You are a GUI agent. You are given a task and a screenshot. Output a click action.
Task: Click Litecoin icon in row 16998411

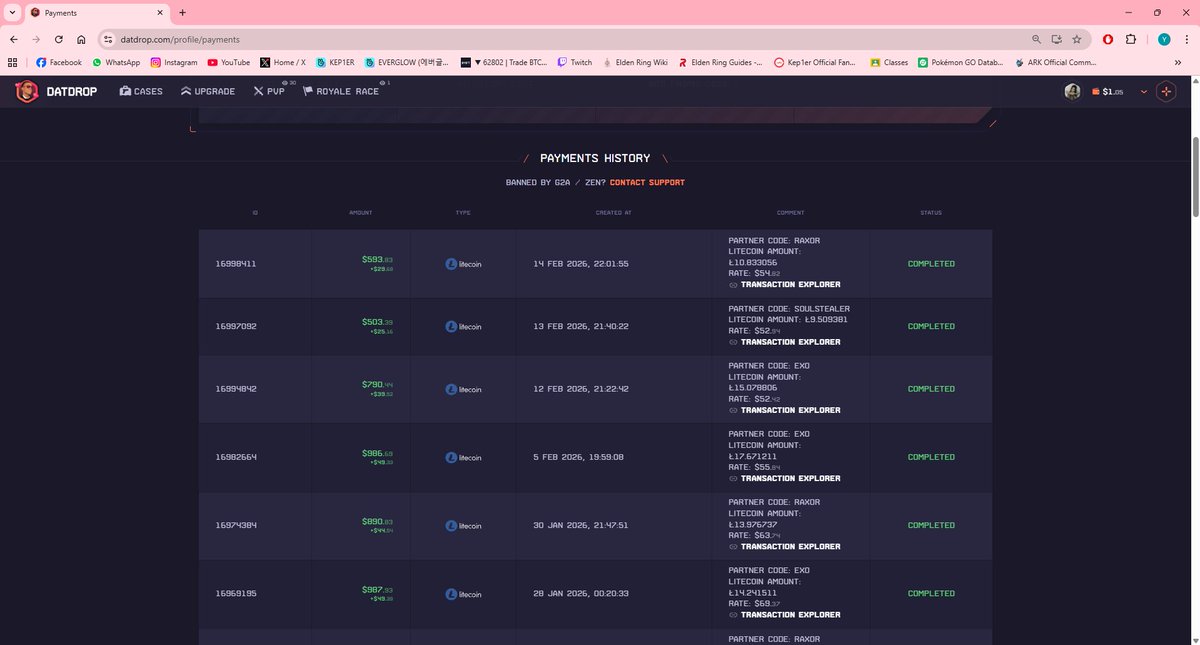pyautogui.click(x=451, y=264)
